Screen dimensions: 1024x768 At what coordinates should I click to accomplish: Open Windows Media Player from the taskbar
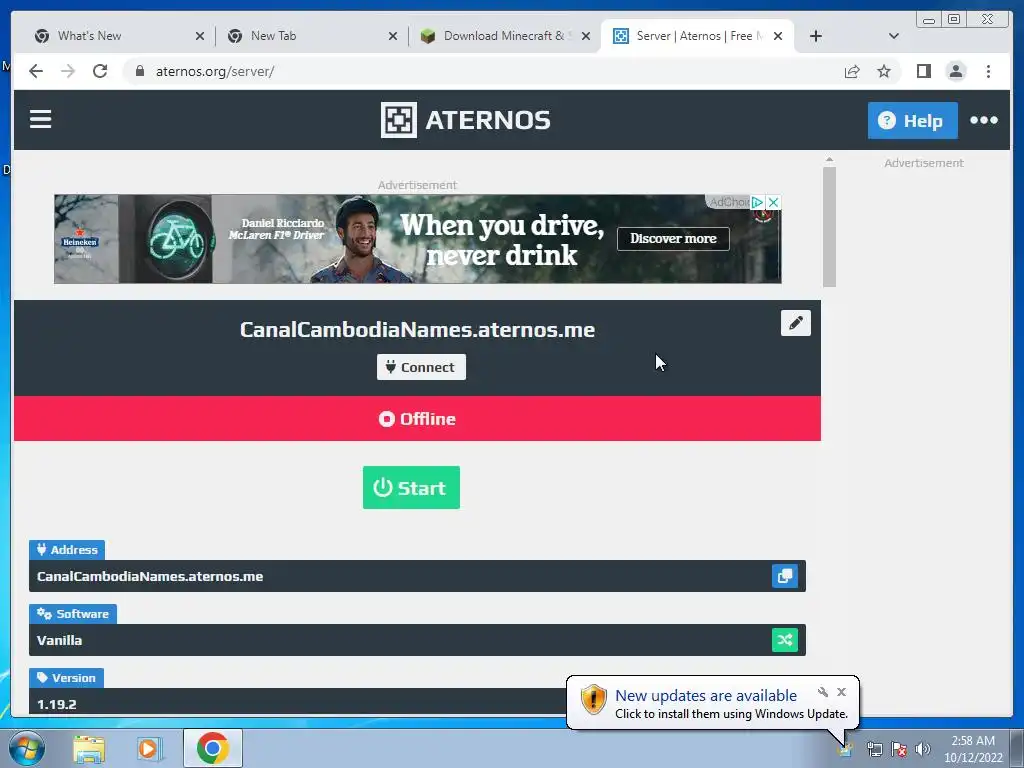click(148, 748)
